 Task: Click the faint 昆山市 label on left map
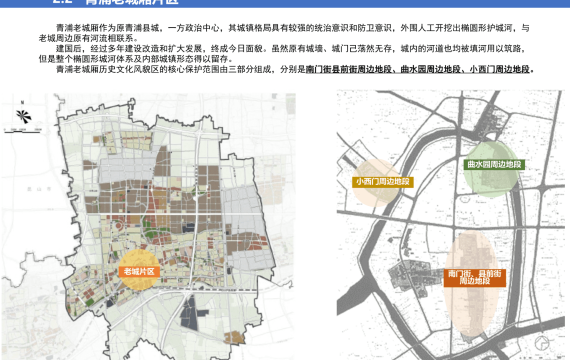[x=34, y=189]
